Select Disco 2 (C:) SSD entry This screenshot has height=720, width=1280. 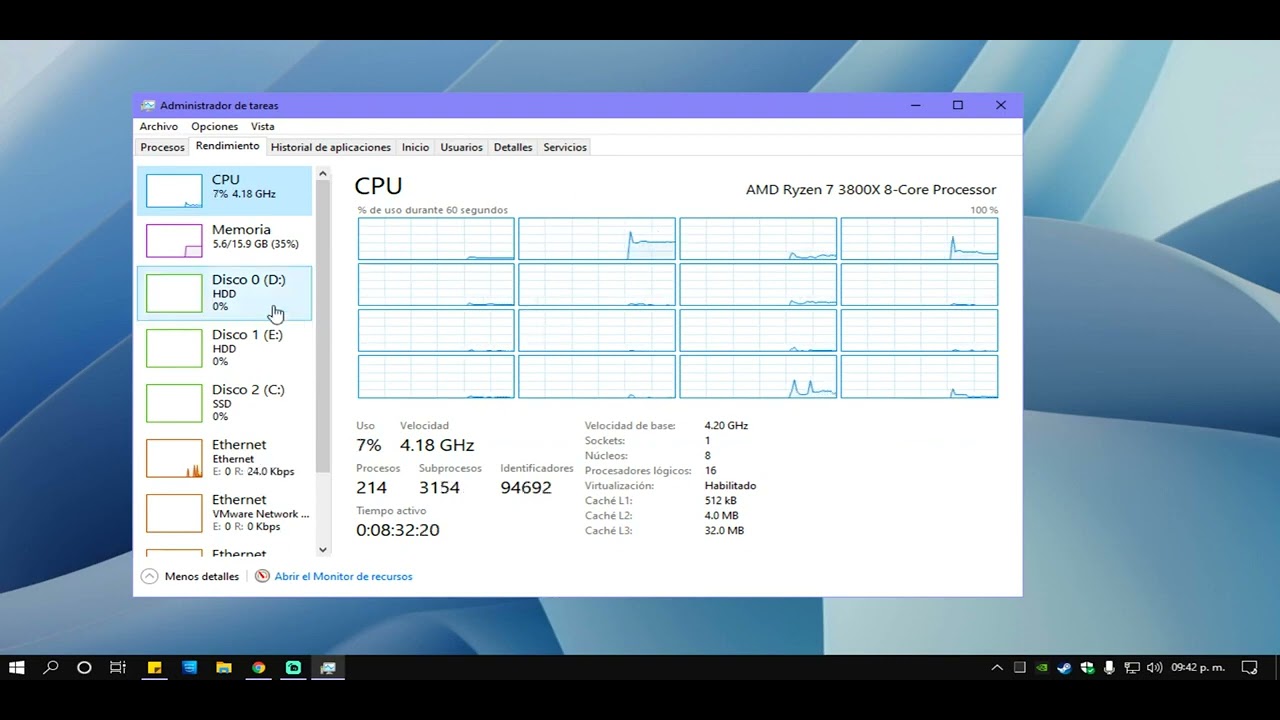(224, 403)
